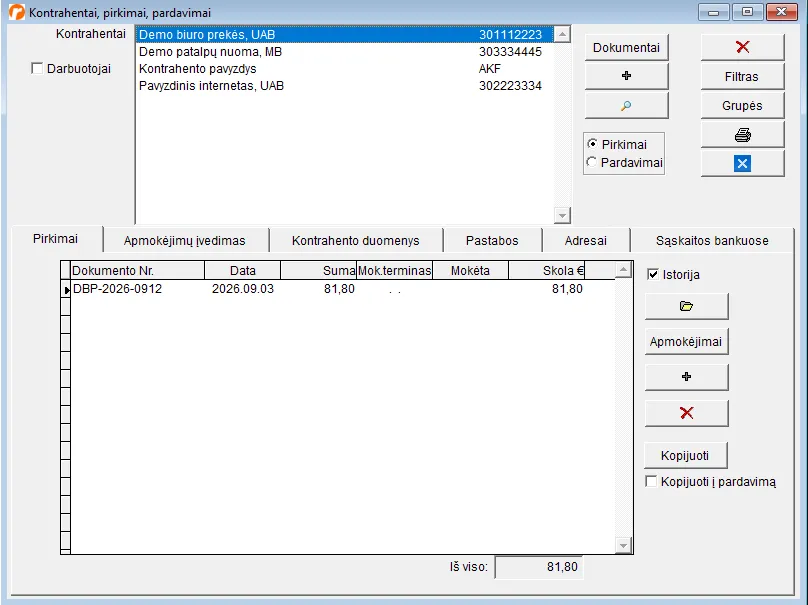Screen dimensions: 808x605
Task: Click date cell 2026.09.03
Action: click(243, 289)
